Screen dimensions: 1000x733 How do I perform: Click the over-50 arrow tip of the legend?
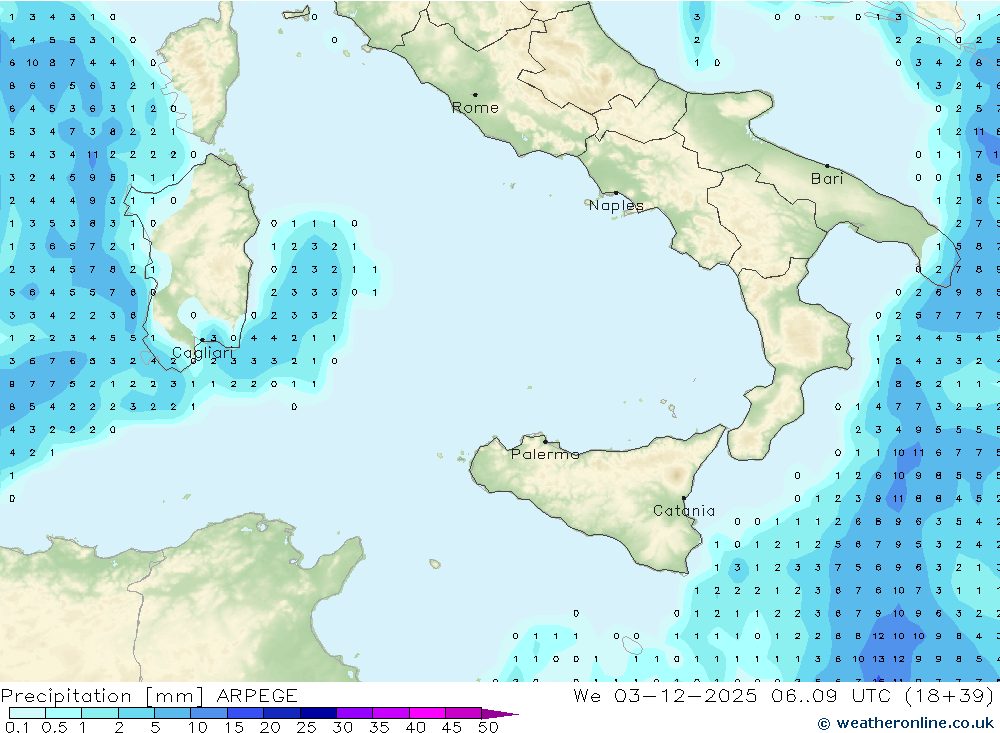(501, 714)
